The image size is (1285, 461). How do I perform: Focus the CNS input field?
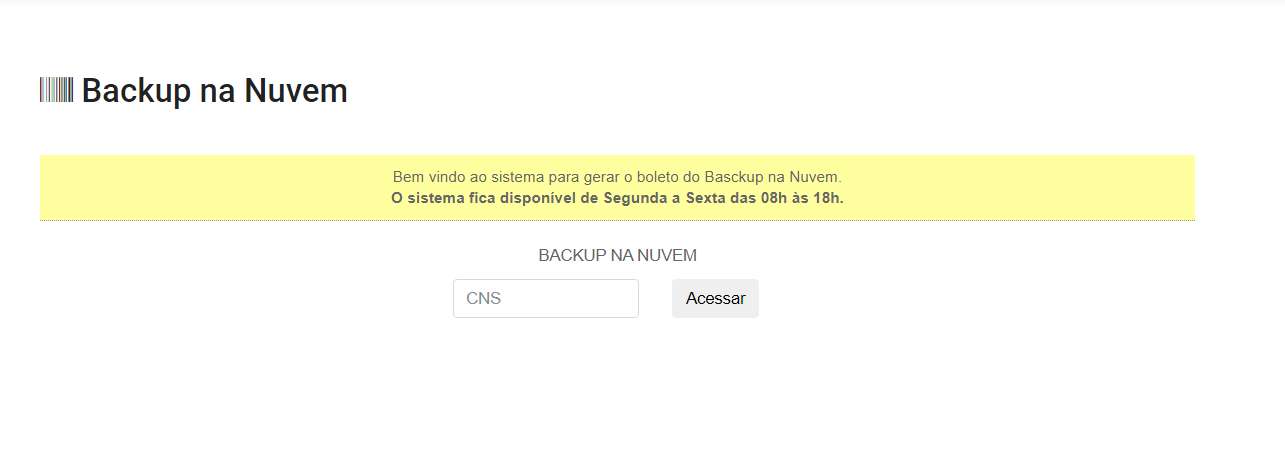click(x=546, y=298)
